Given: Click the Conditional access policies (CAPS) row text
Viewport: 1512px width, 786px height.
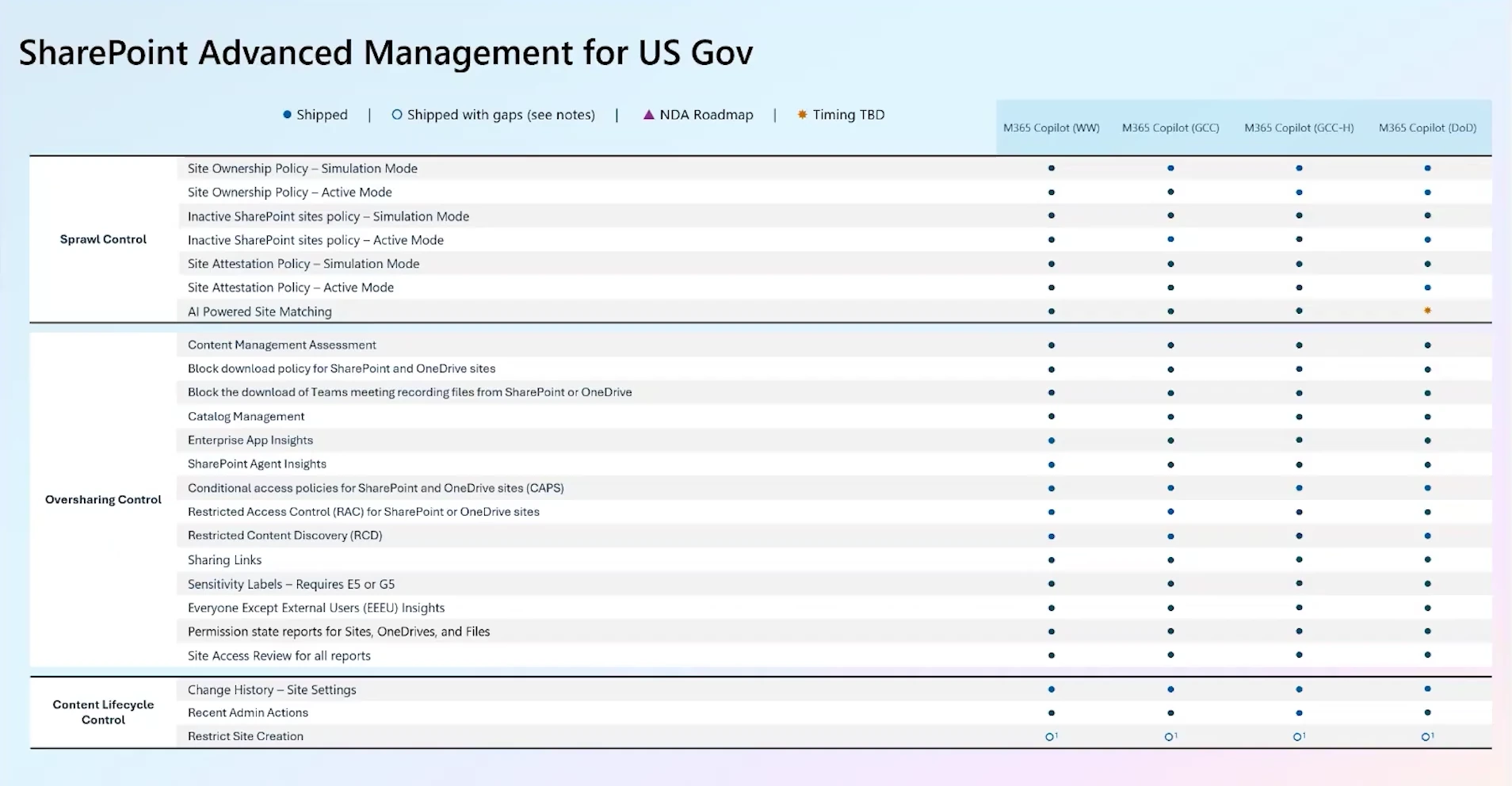Looking at the screenshot, I should coord(376,488).
